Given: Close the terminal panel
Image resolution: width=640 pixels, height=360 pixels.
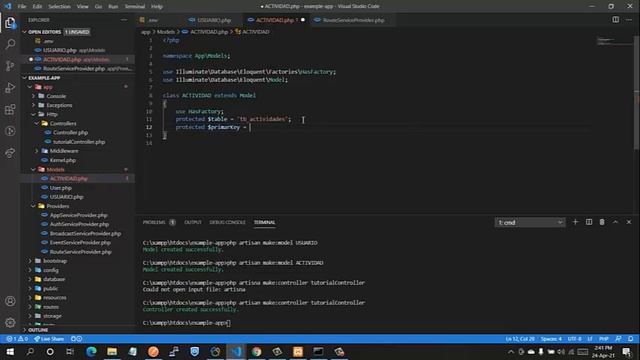Looking at the screenshot, I should (629, 222).
